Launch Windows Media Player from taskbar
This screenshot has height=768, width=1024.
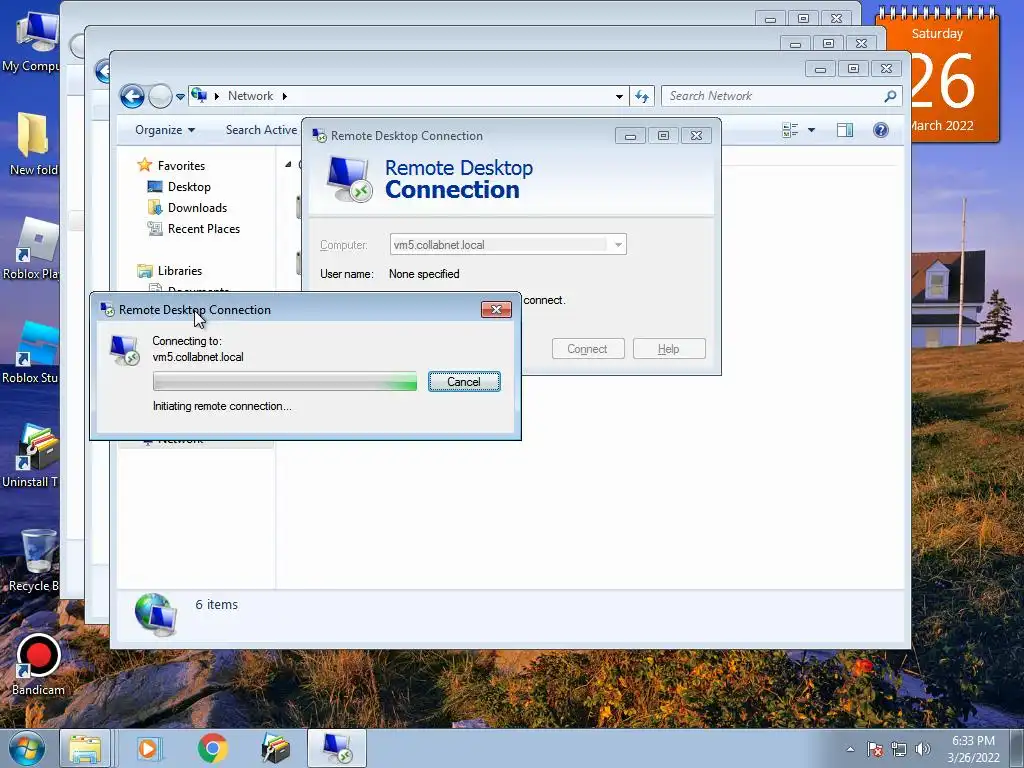pyautogui.click(x=149, y=748)
